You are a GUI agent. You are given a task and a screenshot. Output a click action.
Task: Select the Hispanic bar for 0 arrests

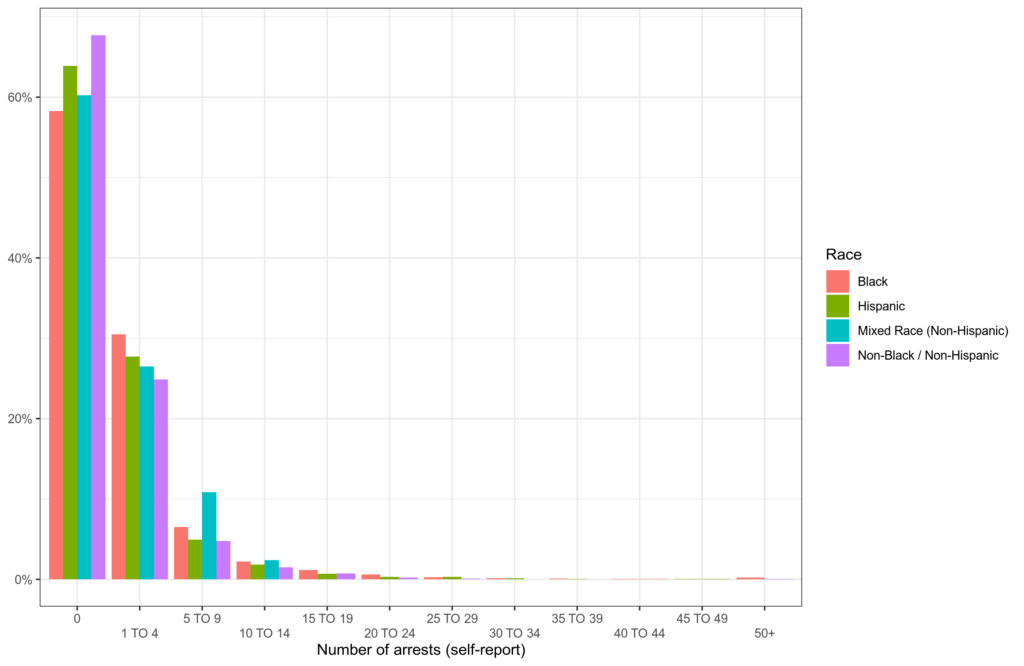tap(70, 323)
